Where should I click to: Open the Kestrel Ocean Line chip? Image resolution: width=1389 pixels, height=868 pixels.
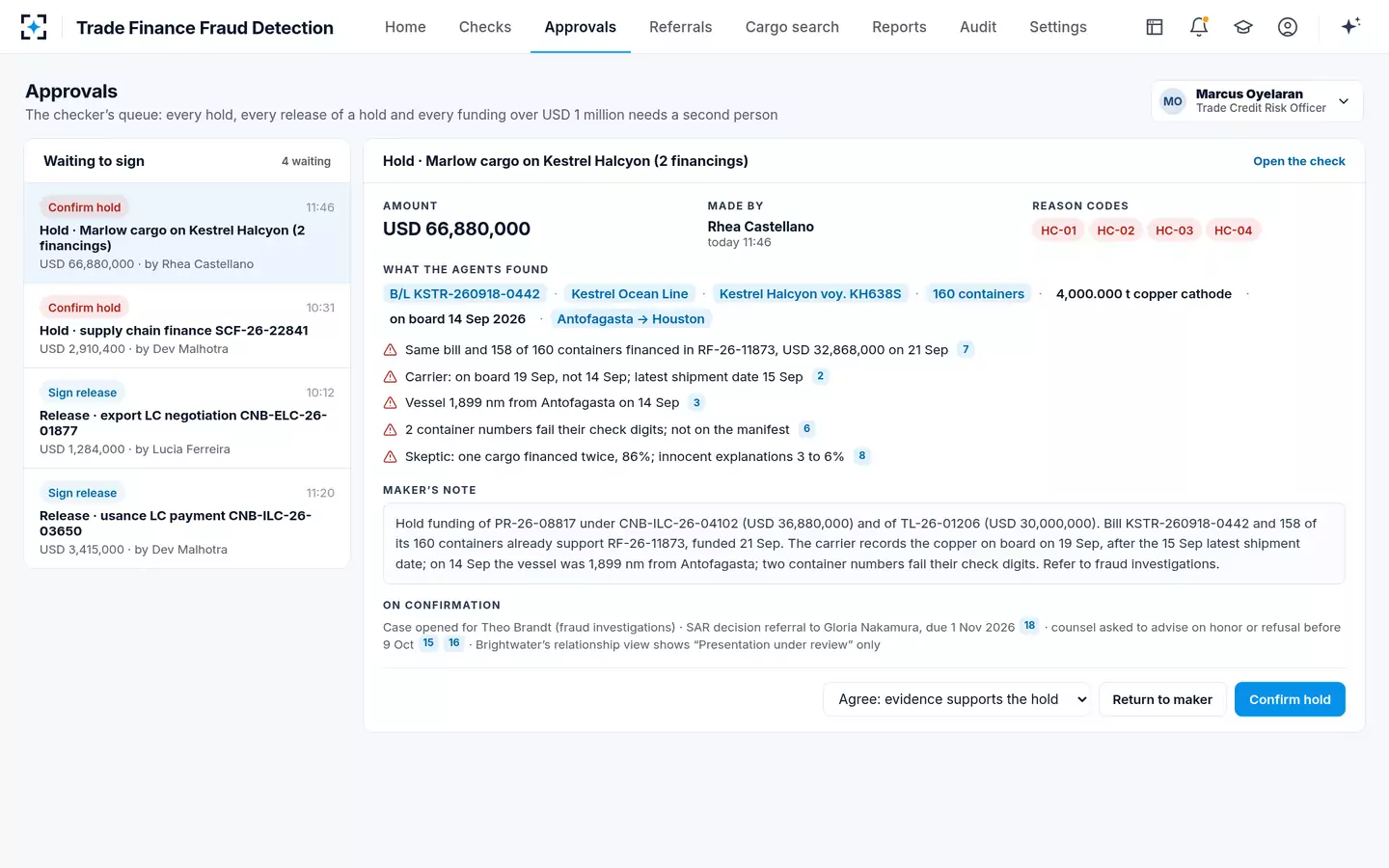(630, 294)
